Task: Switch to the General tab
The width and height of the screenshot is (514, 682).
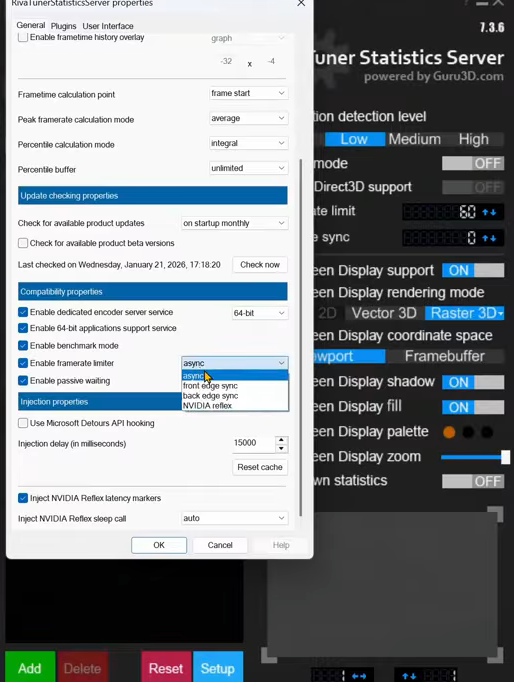Action: [x=30, y=25]
